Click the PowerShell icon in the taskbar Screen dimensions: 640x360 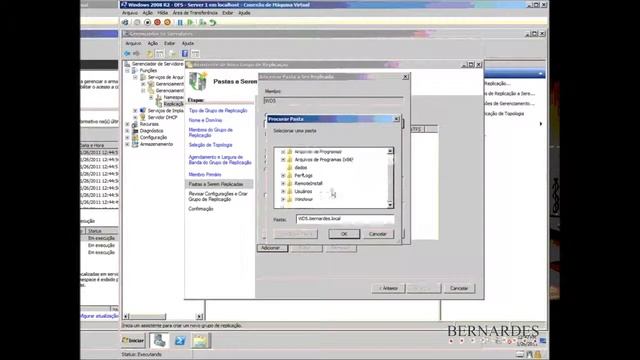point(180,340)
